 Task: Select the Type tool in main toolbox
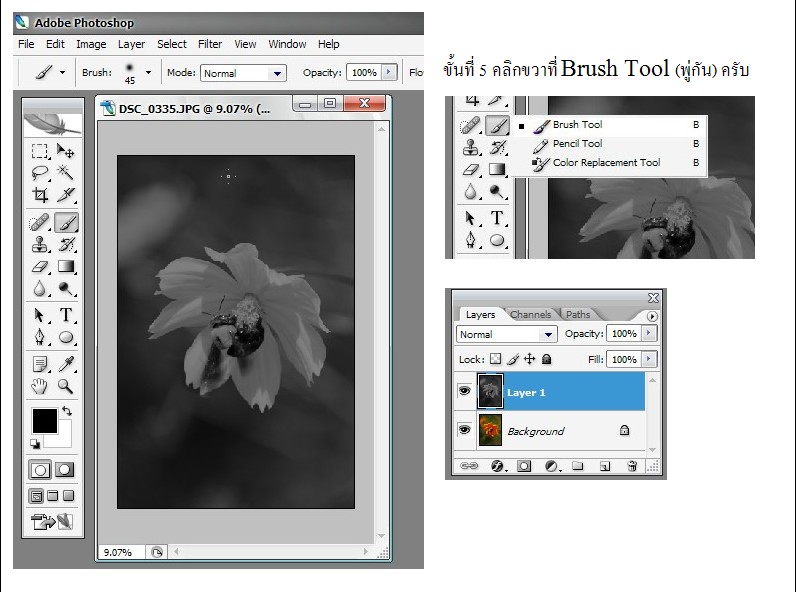pos(66,315)
